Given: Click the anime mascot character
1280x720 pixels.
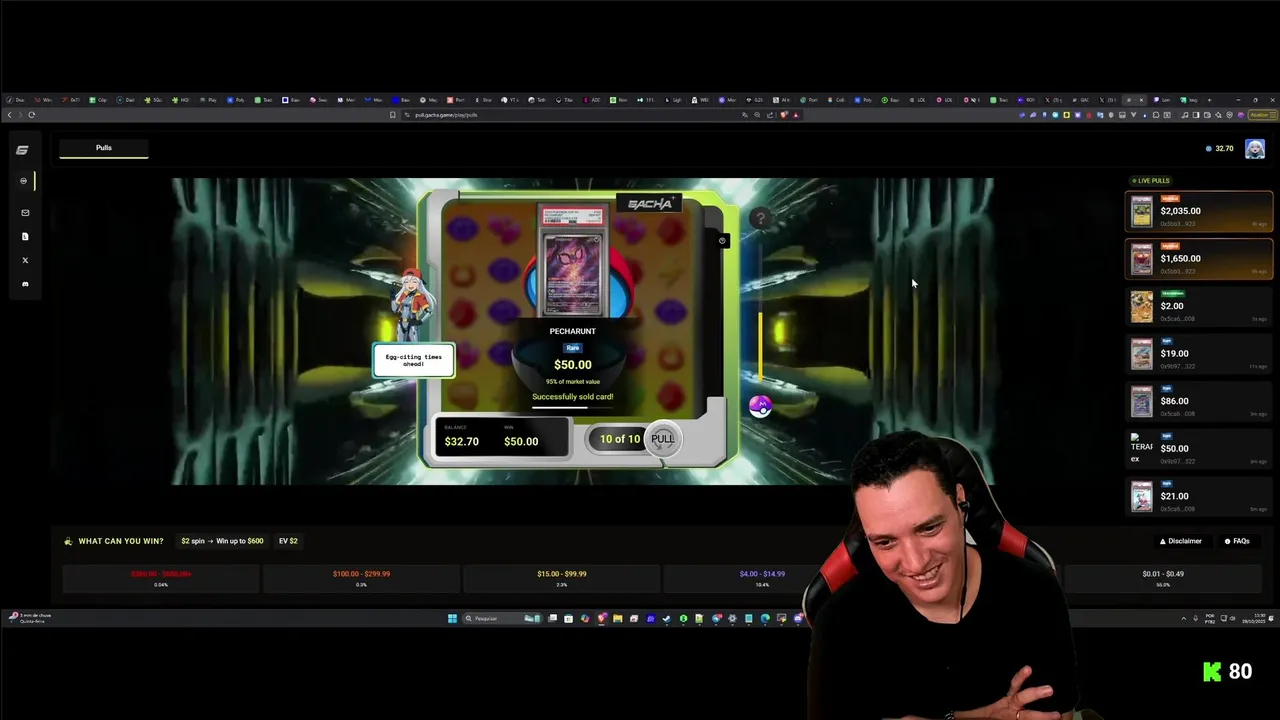Looking at the screenshot, I should (x=413, y=305).
